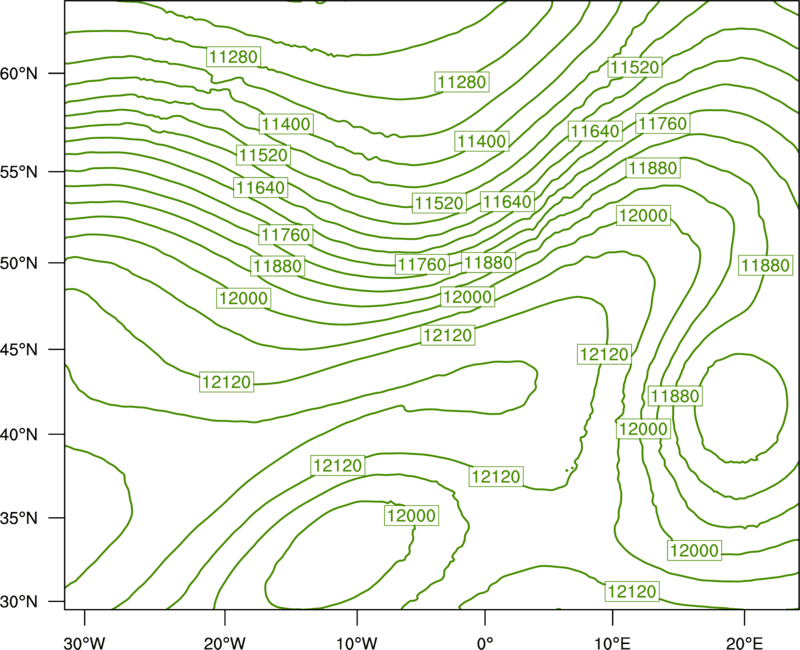Click the 40°N latitude axis label
Viewport: 800px width, 650px height.
click(x=19, y=435)
